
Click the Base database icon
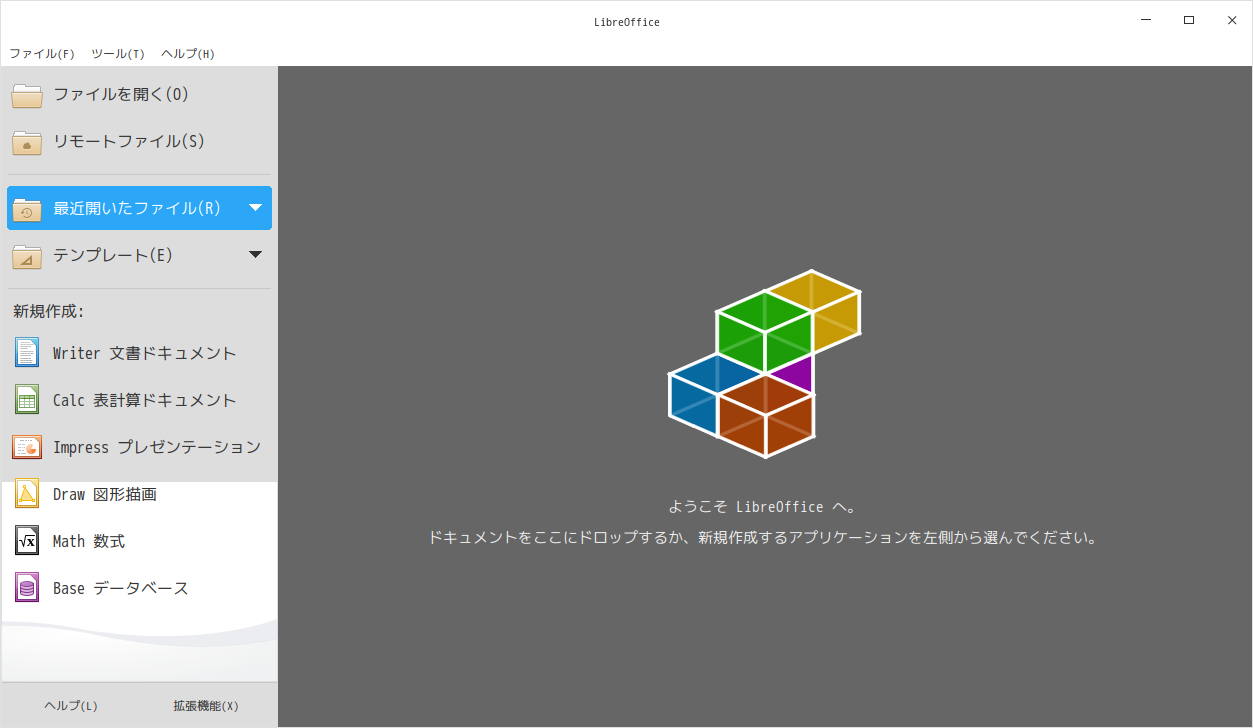(27, 587)
